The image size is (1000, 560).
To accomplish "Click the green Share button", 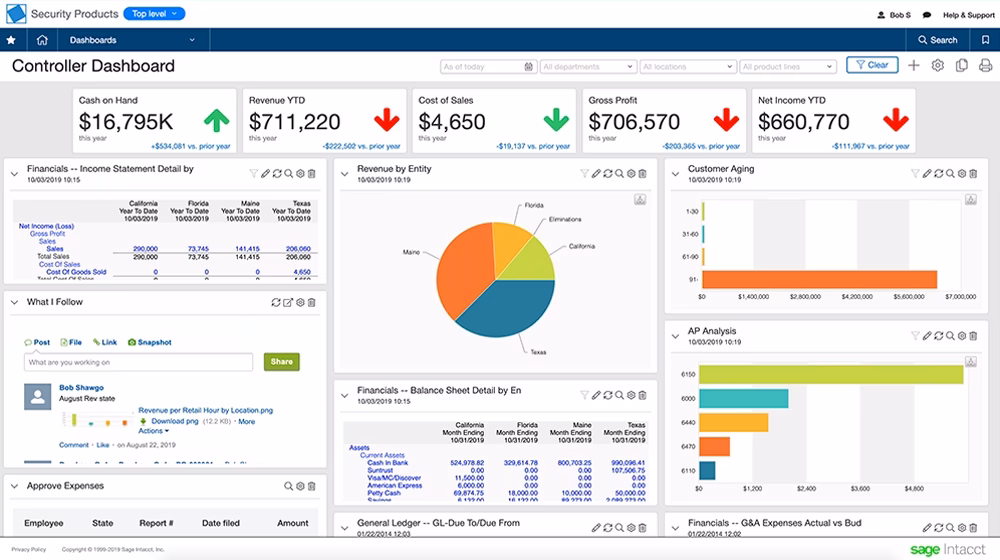I will pos(281,362).
